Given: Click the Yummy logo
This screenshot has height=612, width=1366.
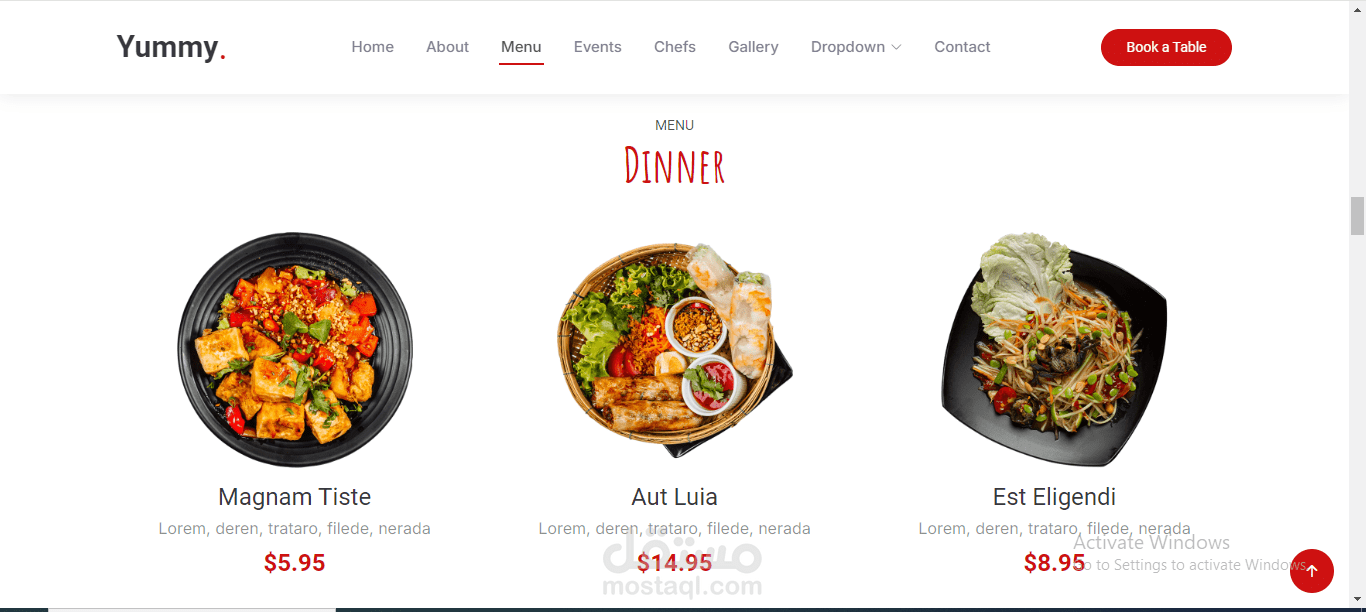Looking at the screenshot, I should [171, 47].
